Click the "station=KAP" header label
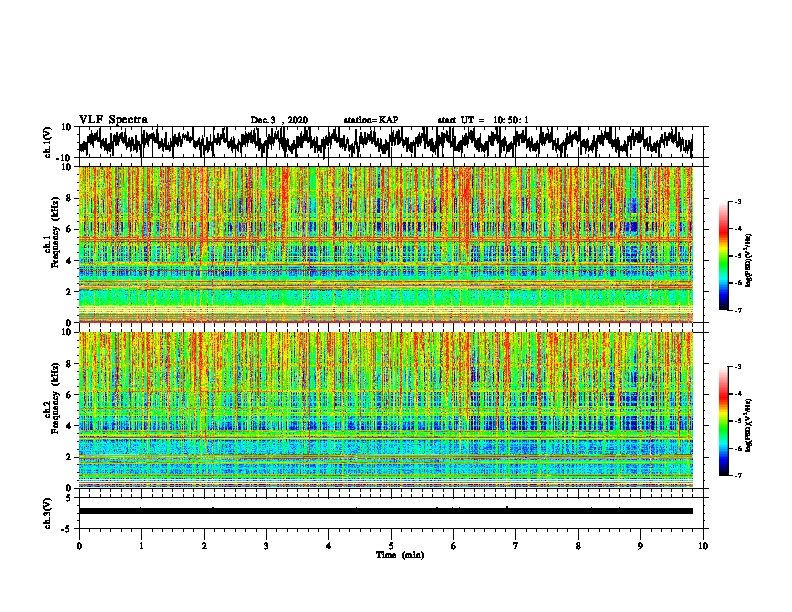Screen dimensions: 792x612 point(371,120)
